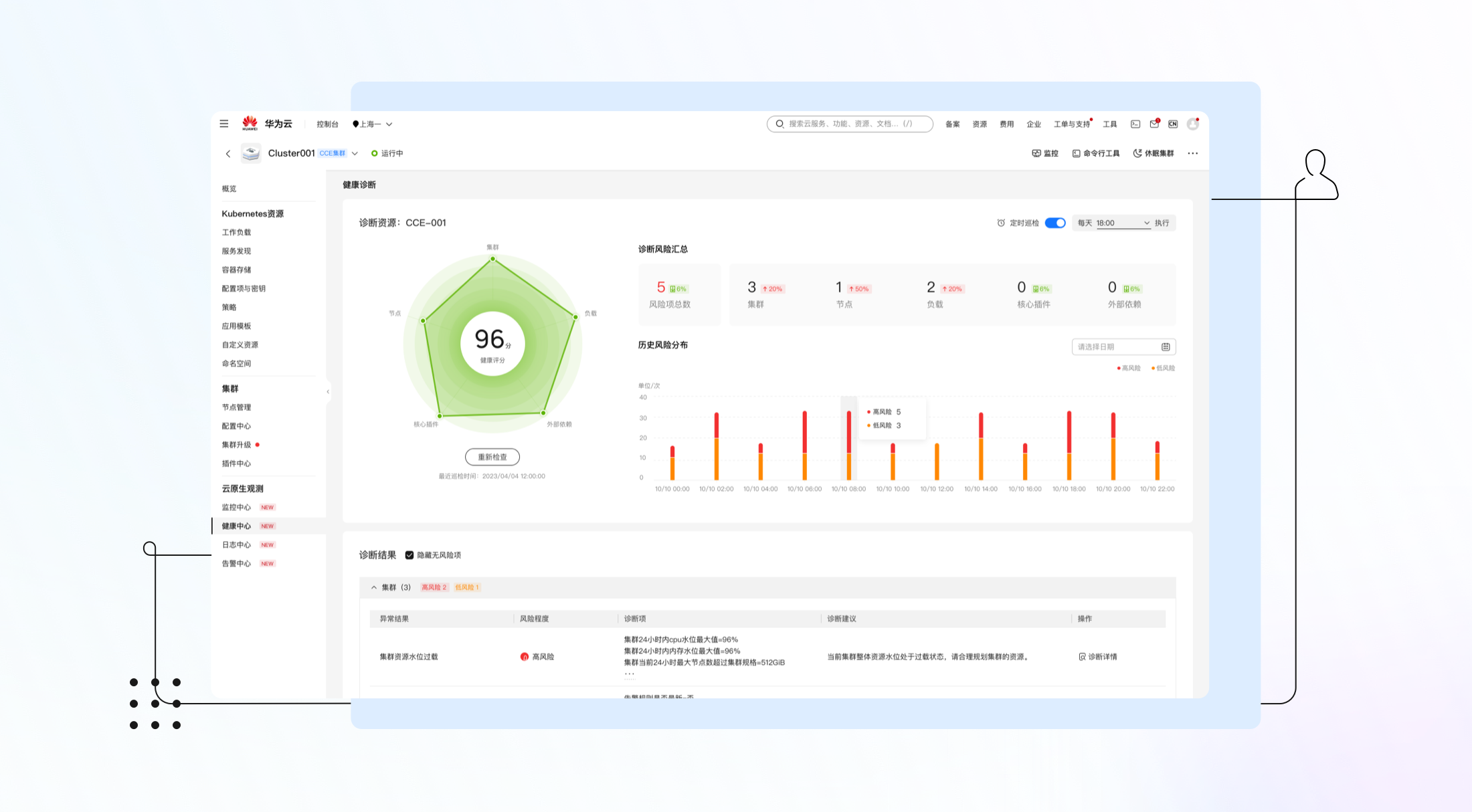Viewport: 1472px width, 812px height.
Task: Click the back arrow beside Cluster001
Action: tap(228, 154)
